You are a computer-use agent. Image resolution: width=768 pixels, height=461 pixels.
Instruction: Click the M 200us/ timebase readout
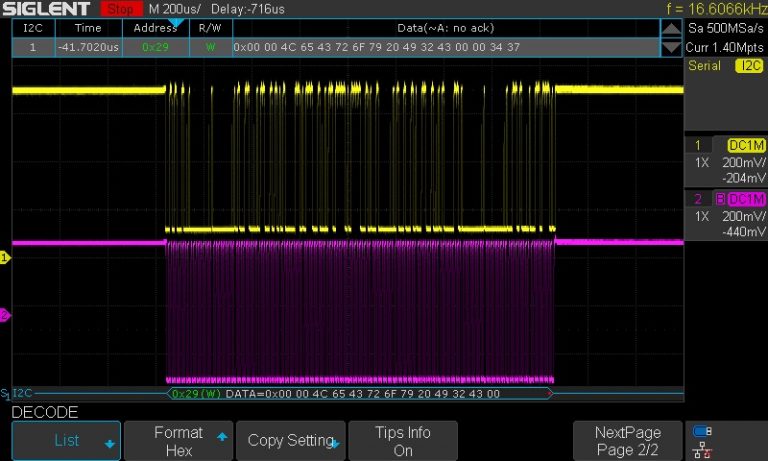[174, 9]
